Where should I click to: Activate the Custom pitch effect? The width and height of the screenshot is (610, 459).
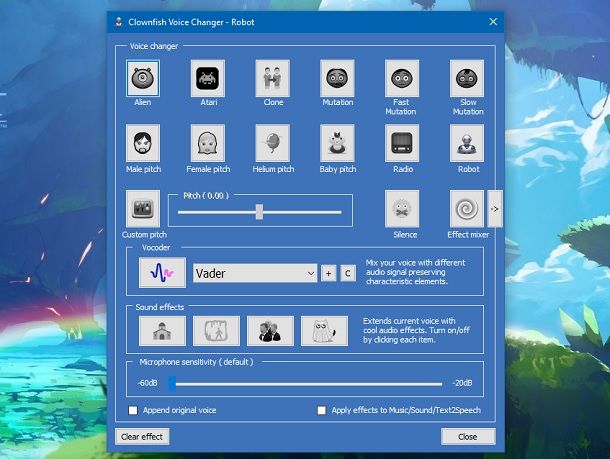pos(143,208)
